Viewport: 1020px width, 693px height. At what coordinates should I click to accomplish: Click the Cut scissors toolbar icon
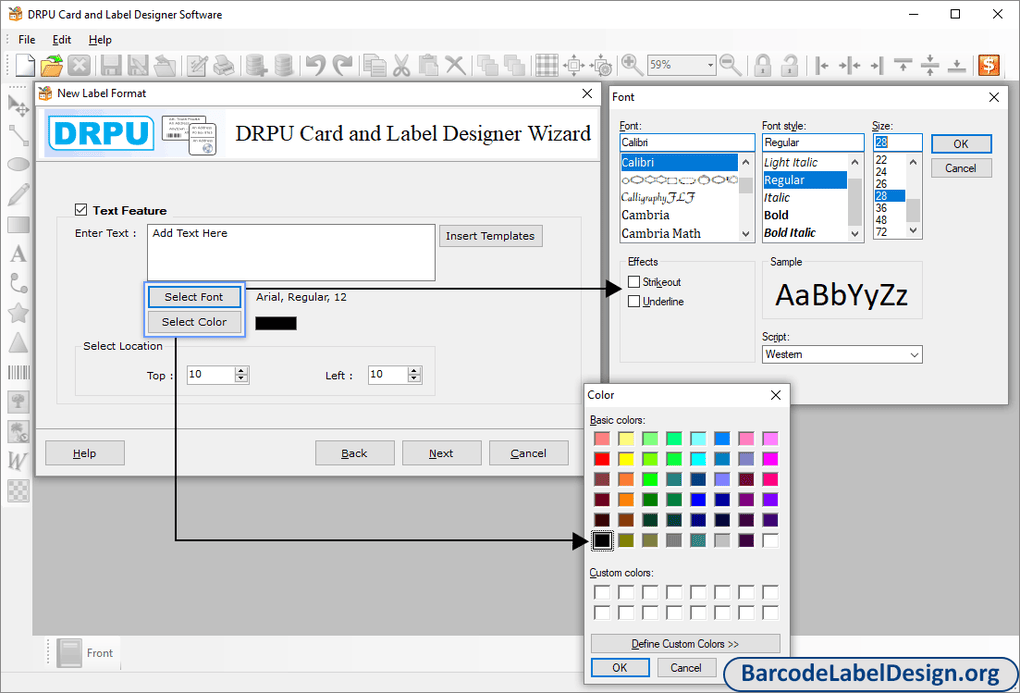[401, 65]
